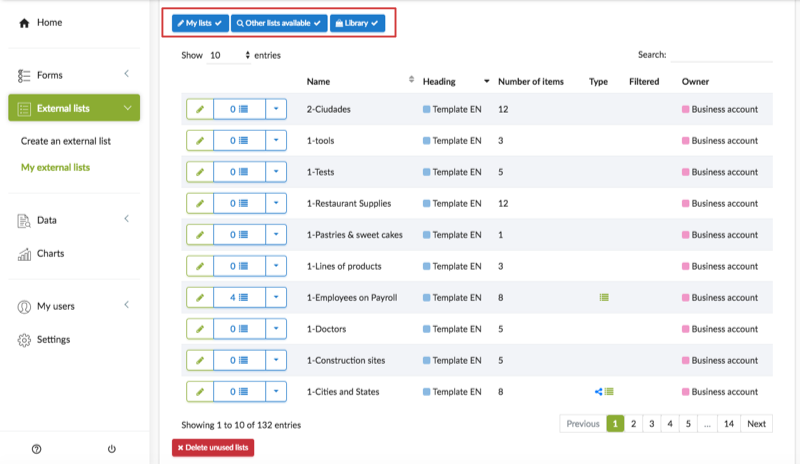View forms count for 1-Doctors
This screenshot has height=464, width=800.
pos(239,329)
